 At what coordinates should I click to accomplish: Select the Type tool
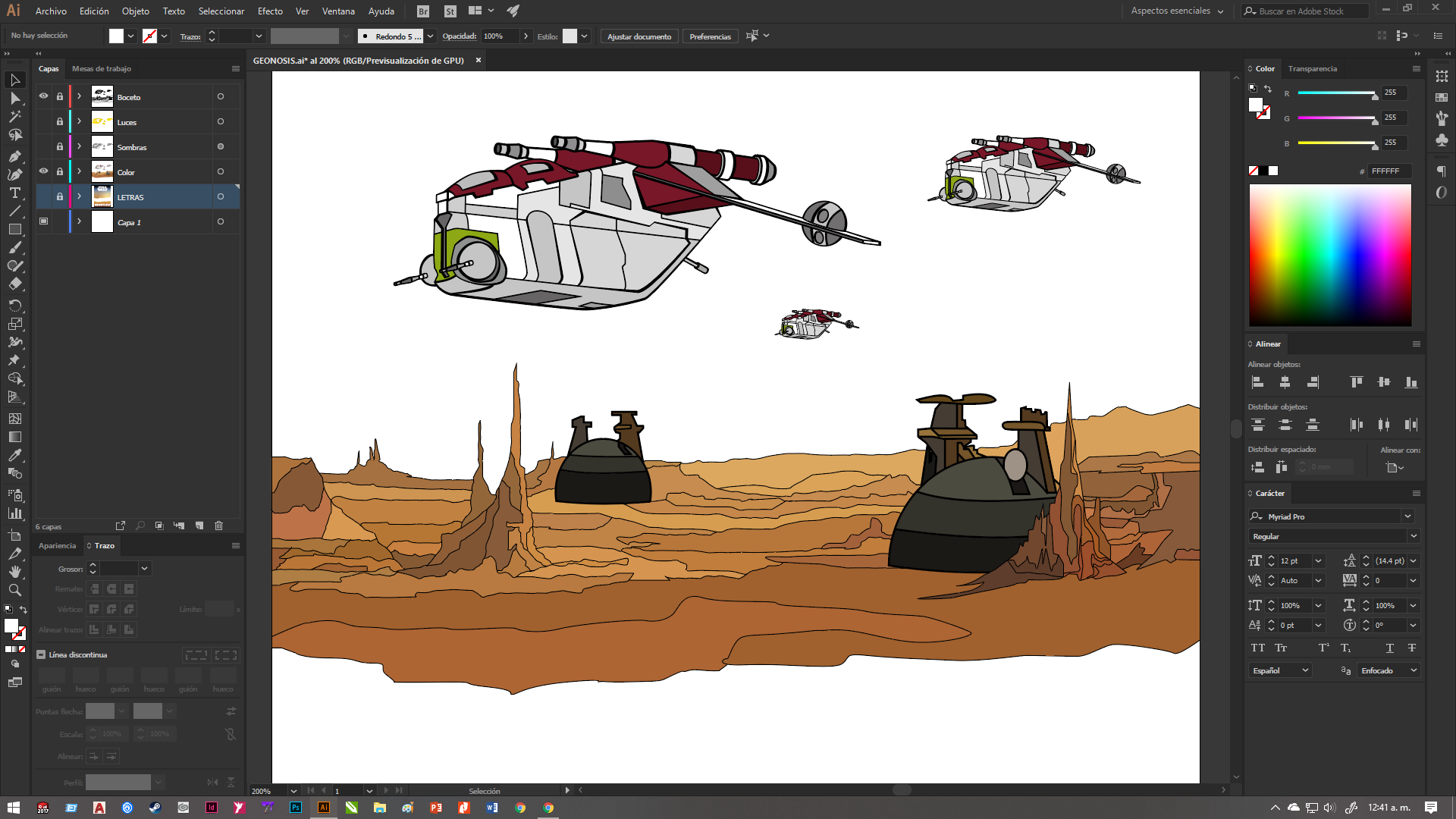14,193
